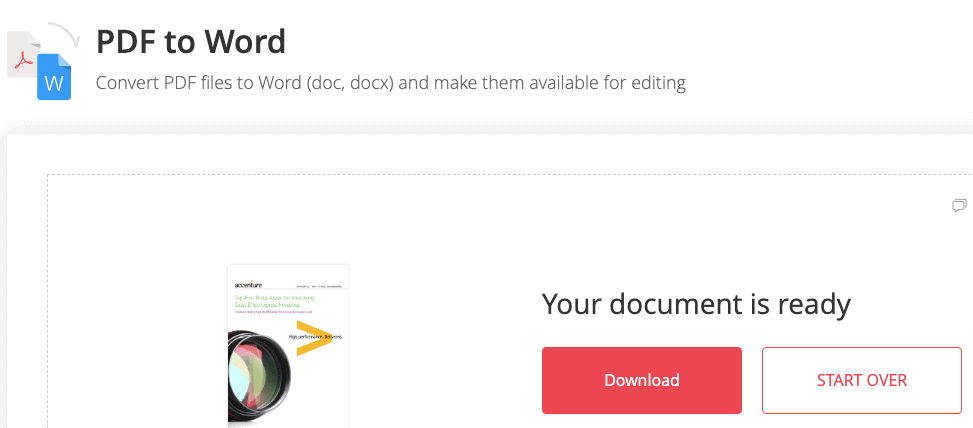Click the High performance Delivered tagline
Image resolution: width=973 pixels, height=428 pixels.
coord(316,337)
